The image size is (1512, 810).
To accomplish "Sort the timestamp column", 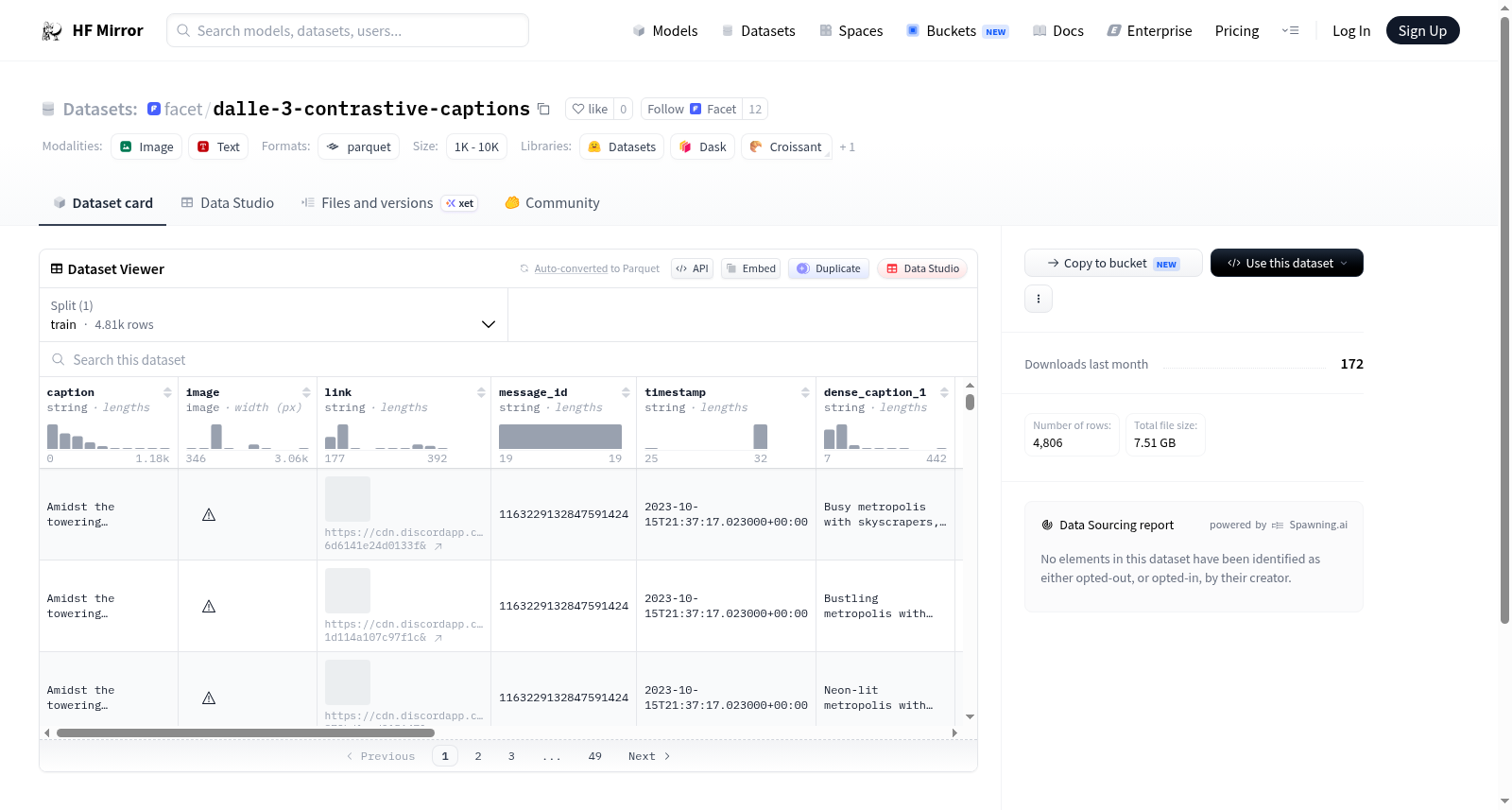I will point(805,392).
